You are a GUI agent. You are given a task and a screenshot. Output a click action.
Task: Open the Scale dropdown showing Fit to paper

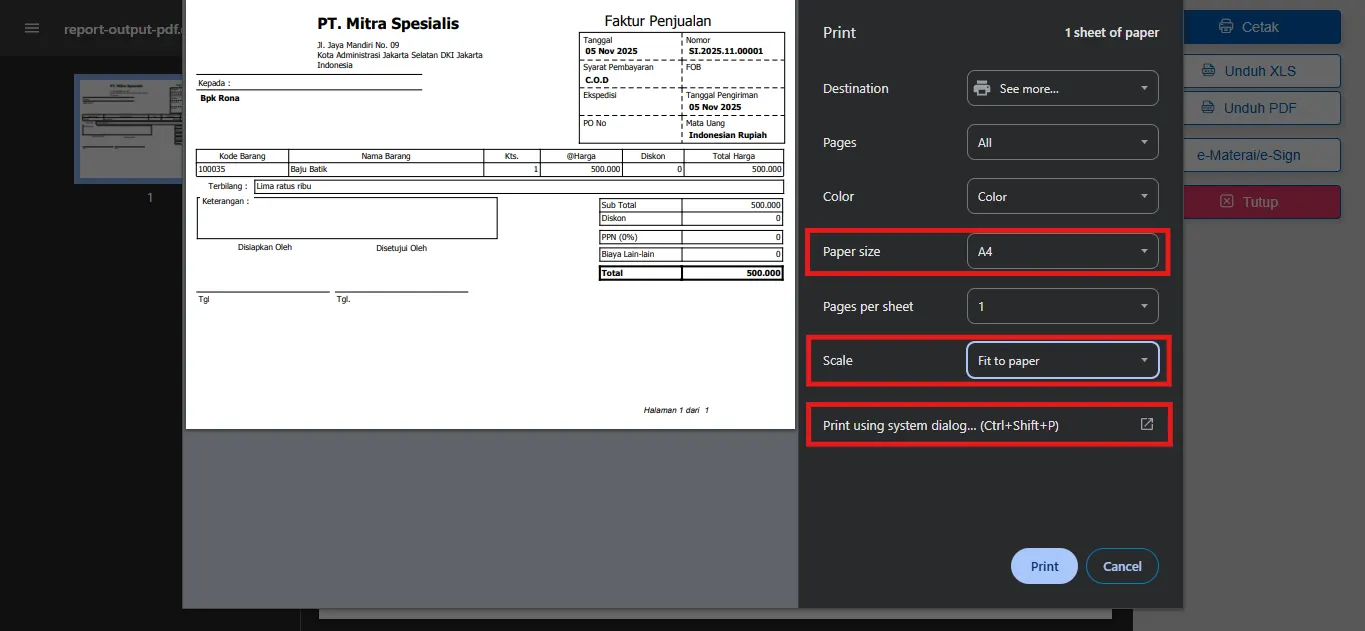click(x=1062, y=361)
